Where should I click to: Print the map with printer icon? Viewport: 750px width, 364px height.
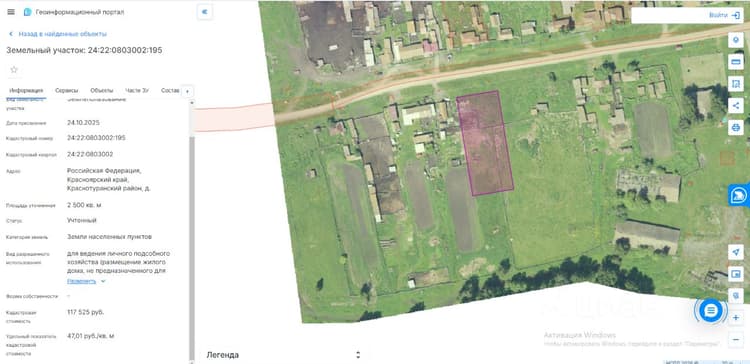click(x=735, y=128)
